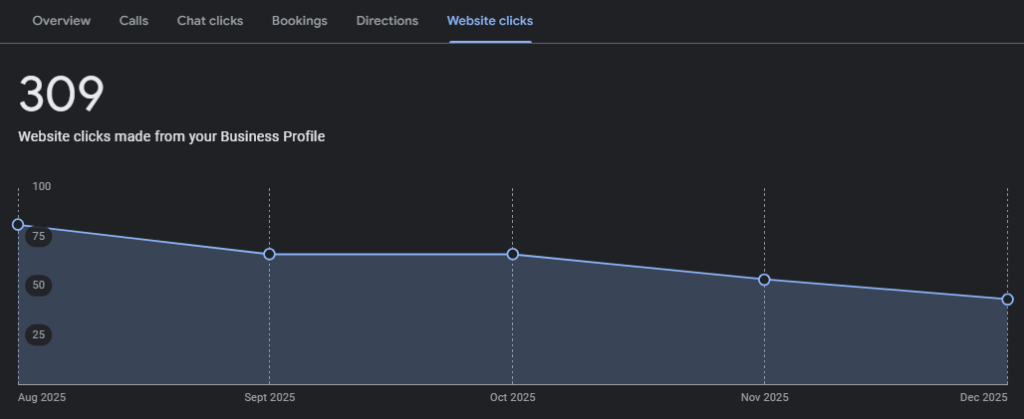
Task: Click the 75 y-axis value badge
Action: pos(39,237)
